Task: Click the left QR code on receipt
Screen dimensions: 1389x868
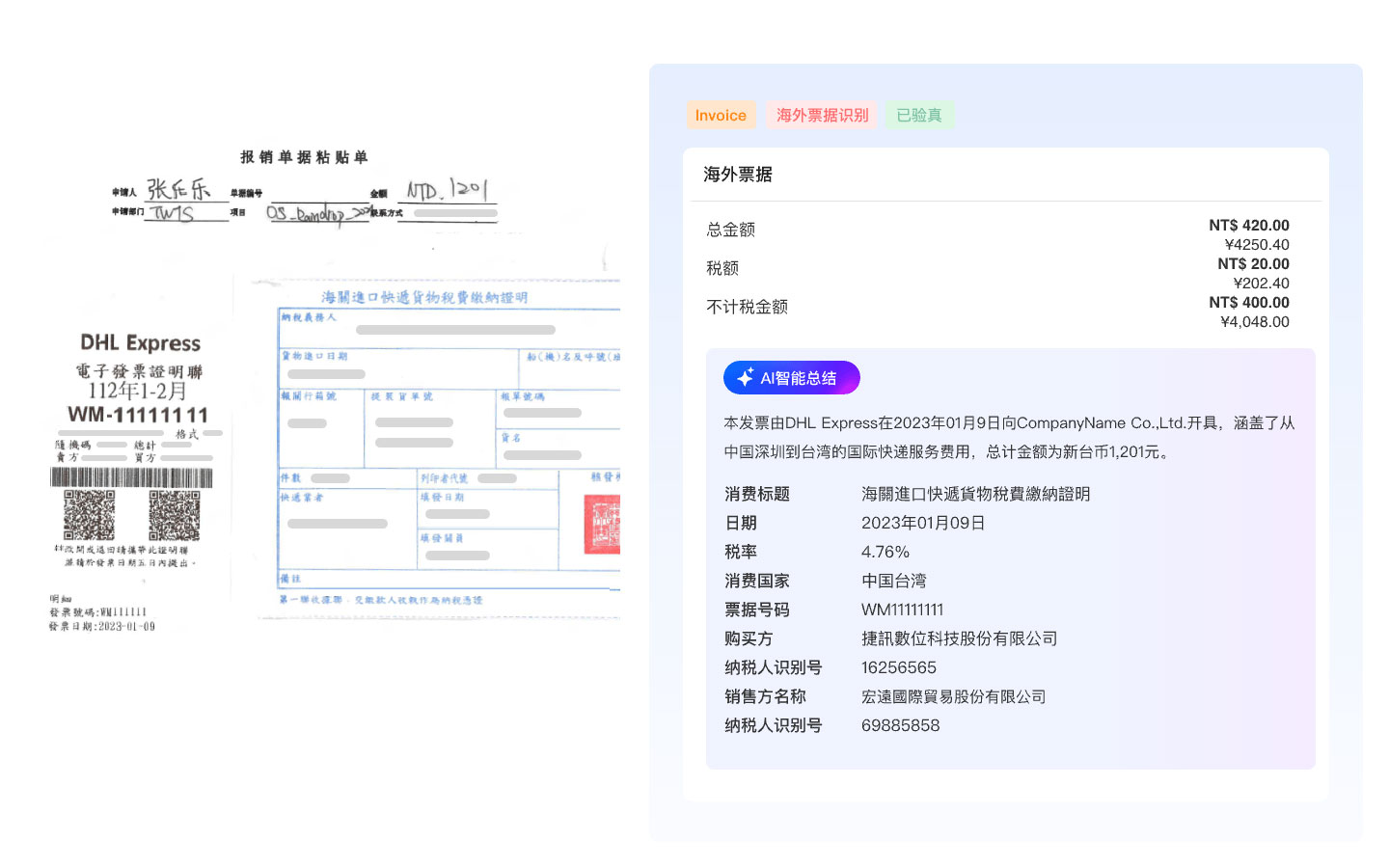Action: click(x=89, y=515)
